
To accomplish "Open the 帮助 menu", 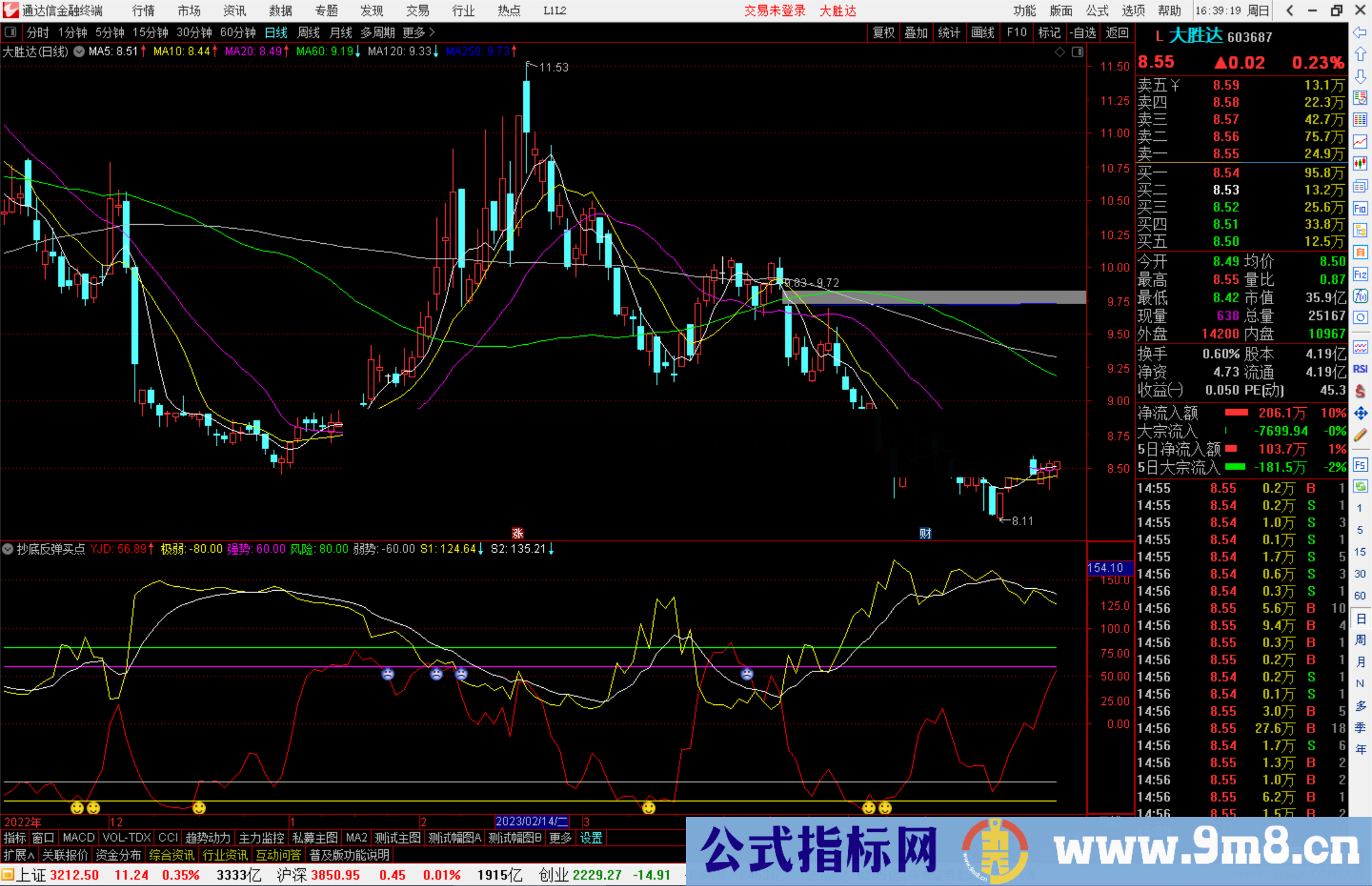I will tap(1169, 10).
